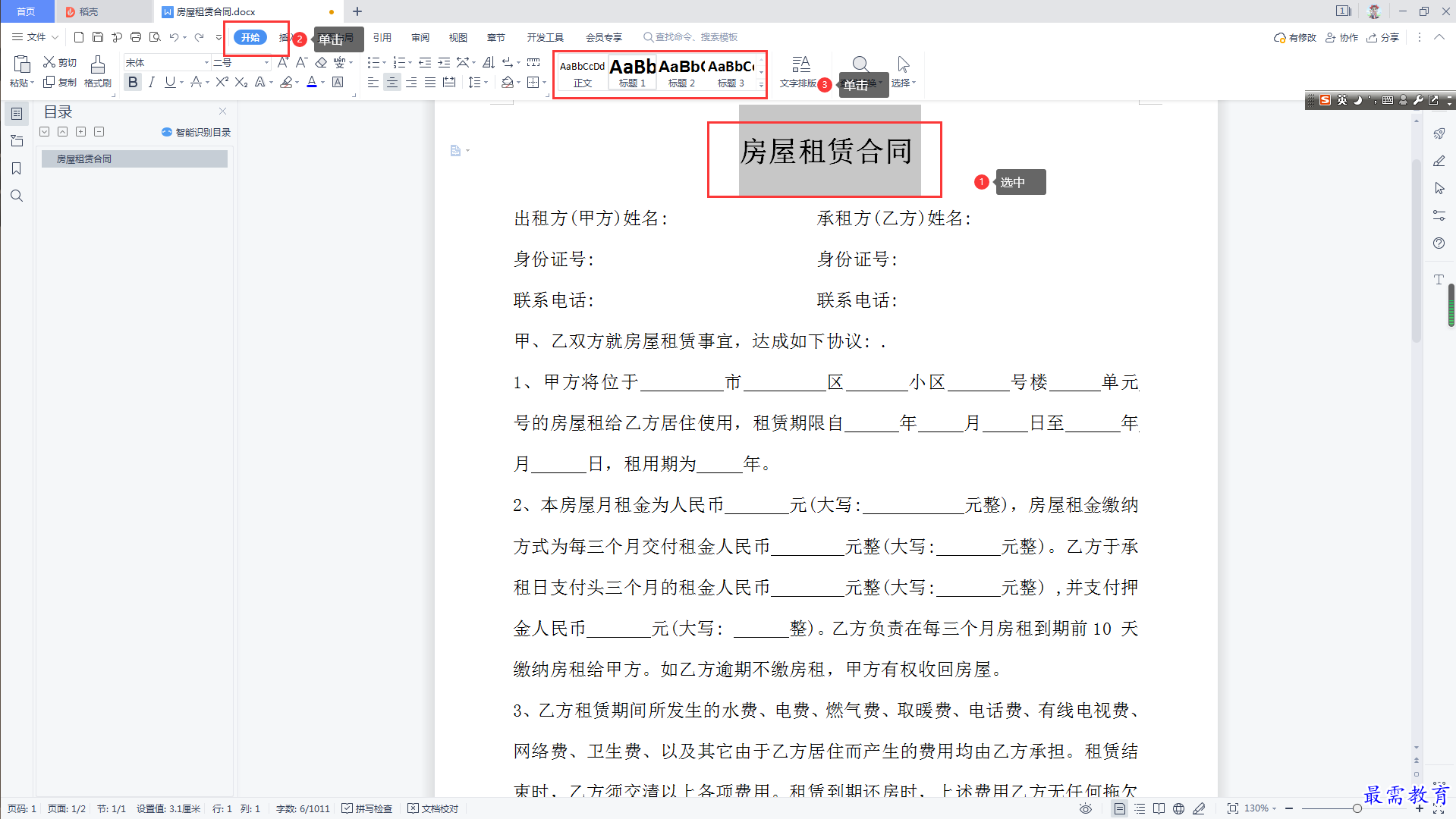1456x819 pixels.
Task: Toggle Bold formatting
Action: (133, 82)
